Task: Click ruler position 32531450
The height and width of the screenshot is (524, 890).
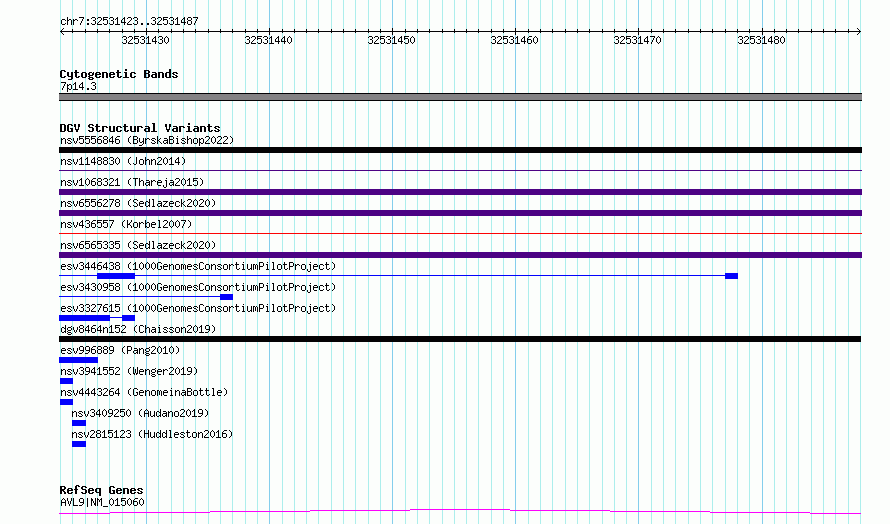Action: [392, 40]
